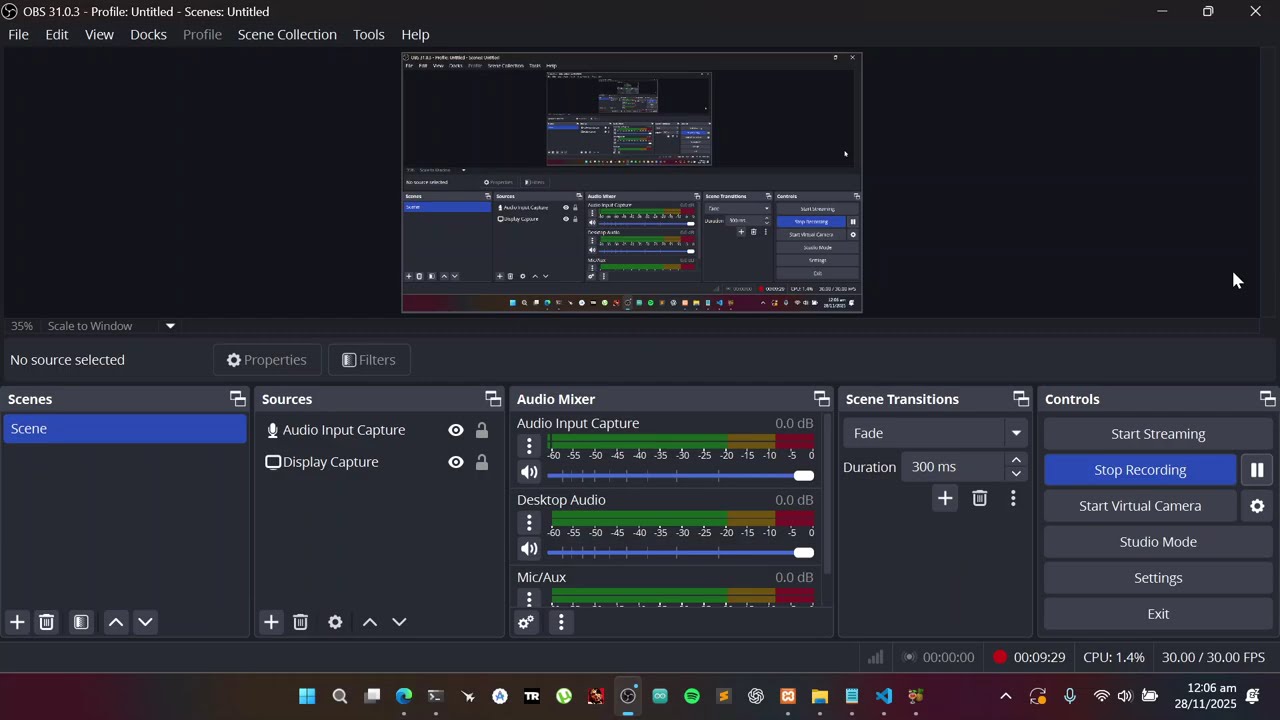The image size is (1280, 720).
Task: Hide the Display Capture source
Action: click(x=456, y=462)
